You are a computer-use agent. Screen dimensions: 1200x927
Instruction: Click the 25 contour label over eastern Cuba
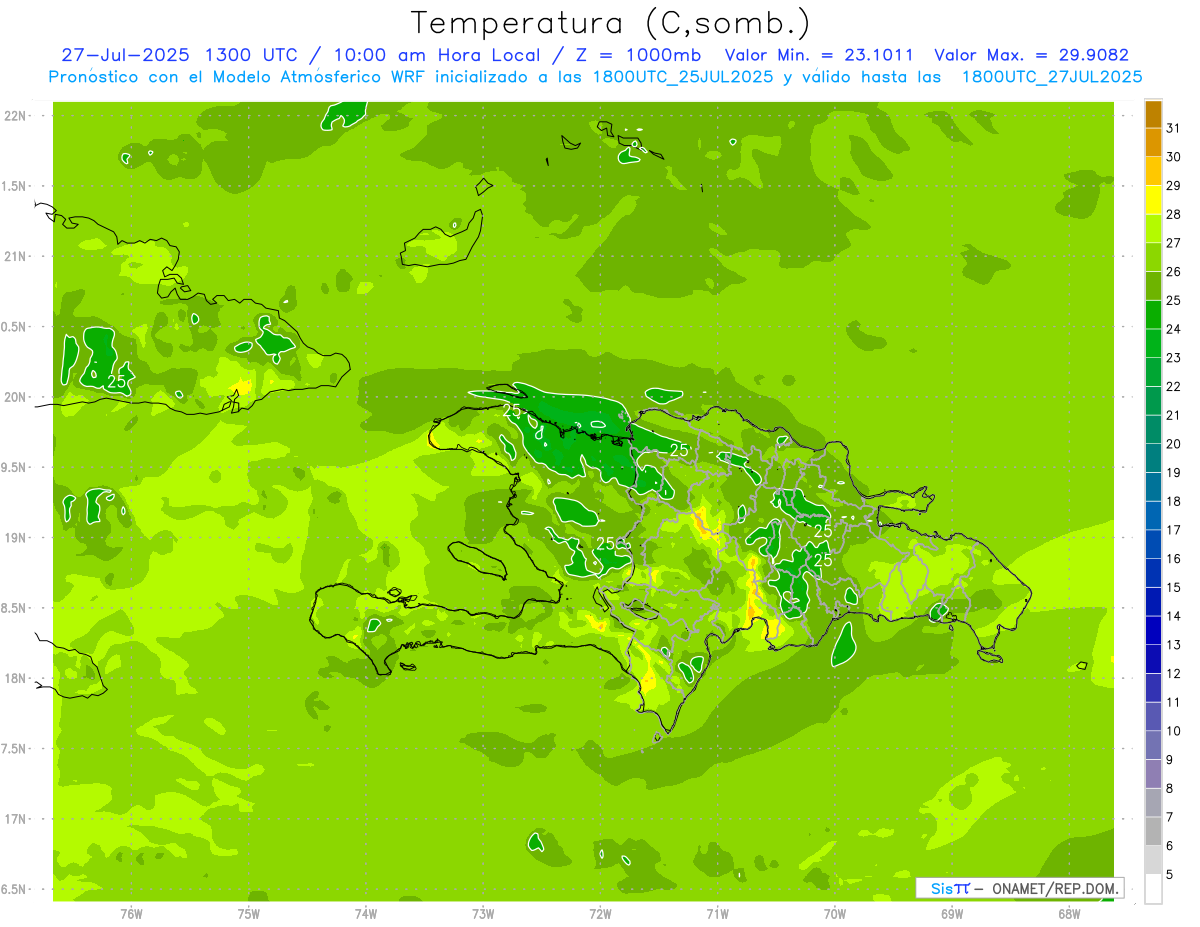(x=117, y=381)
